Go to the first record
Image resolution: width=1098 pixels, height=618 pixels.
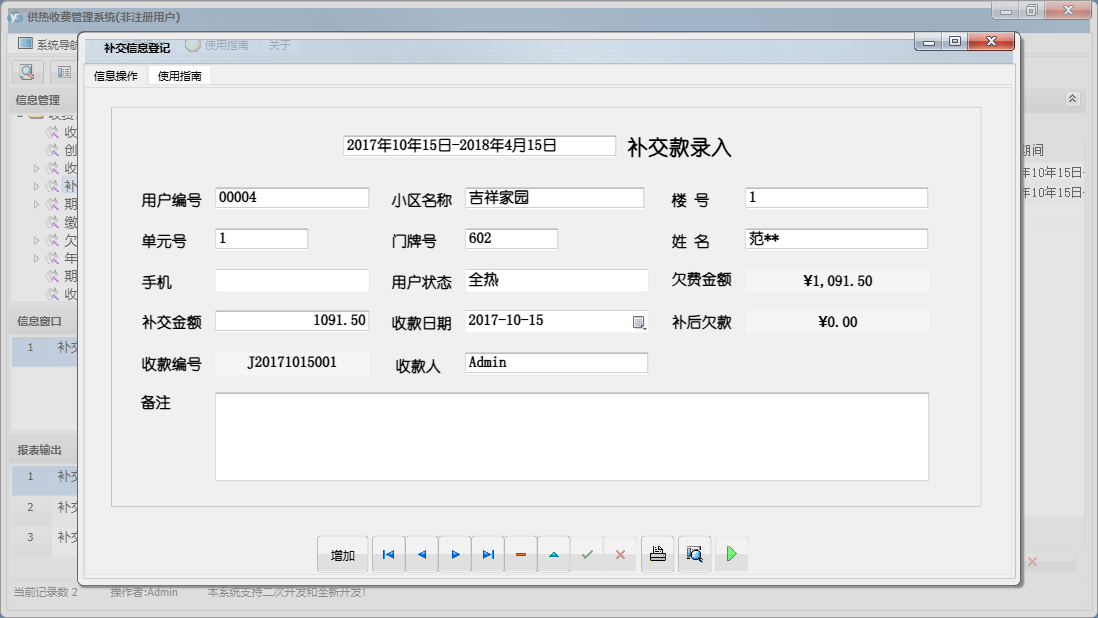(x=388, y=554)
